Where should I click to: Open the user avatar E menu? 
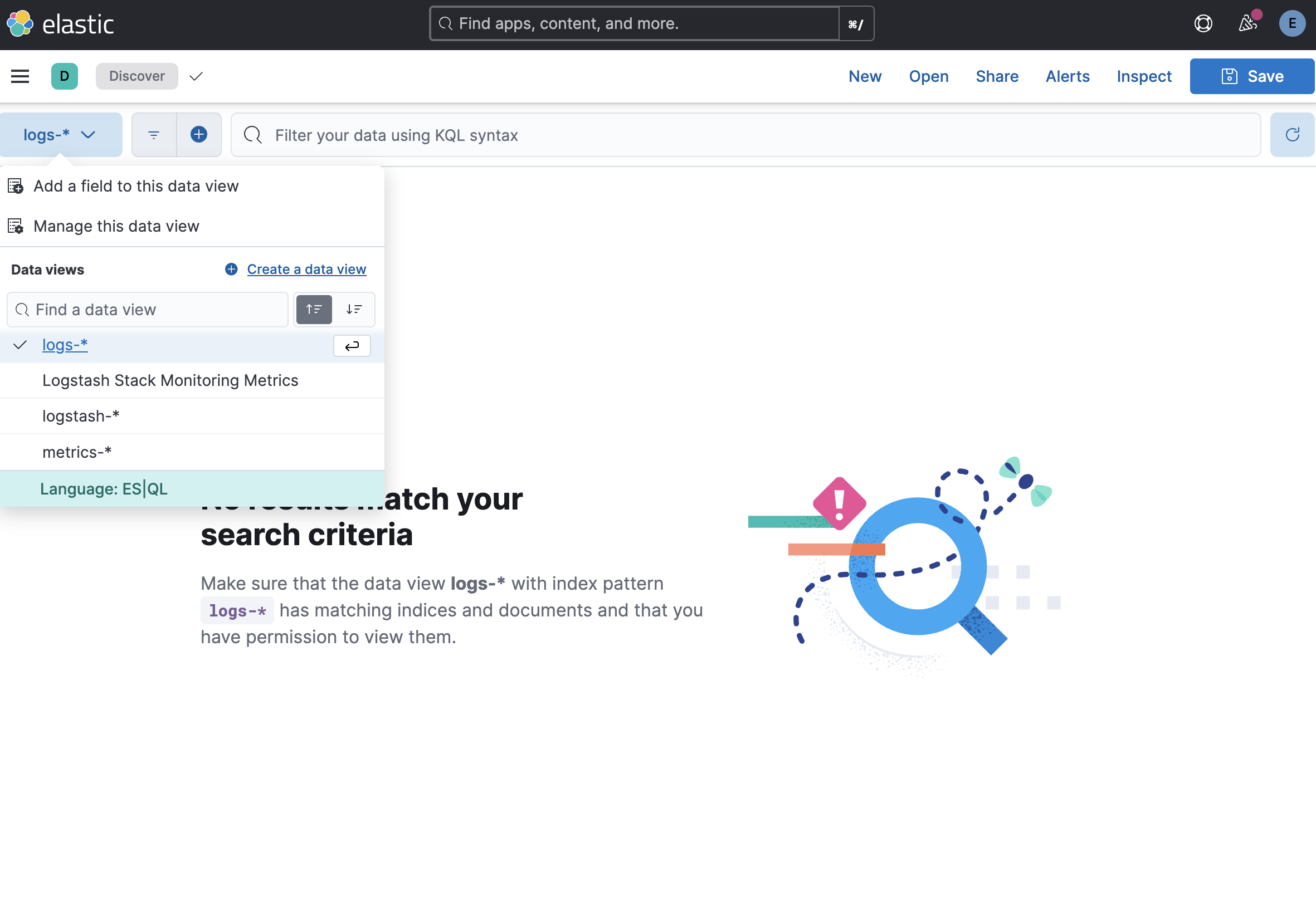pos(1291,24)
